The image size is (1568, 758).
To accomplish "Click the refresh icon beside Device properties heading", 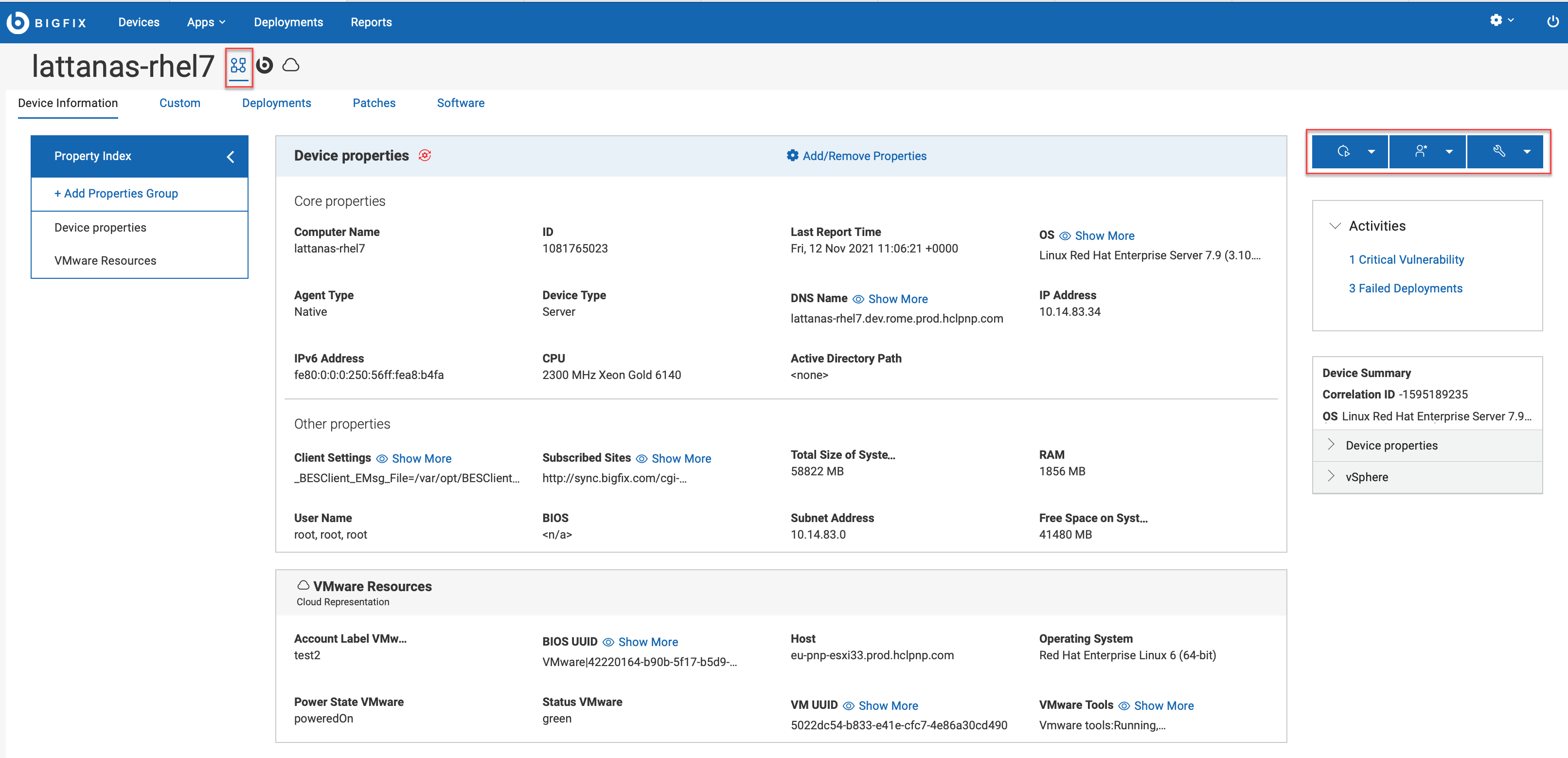I will [x=426, y=155].
